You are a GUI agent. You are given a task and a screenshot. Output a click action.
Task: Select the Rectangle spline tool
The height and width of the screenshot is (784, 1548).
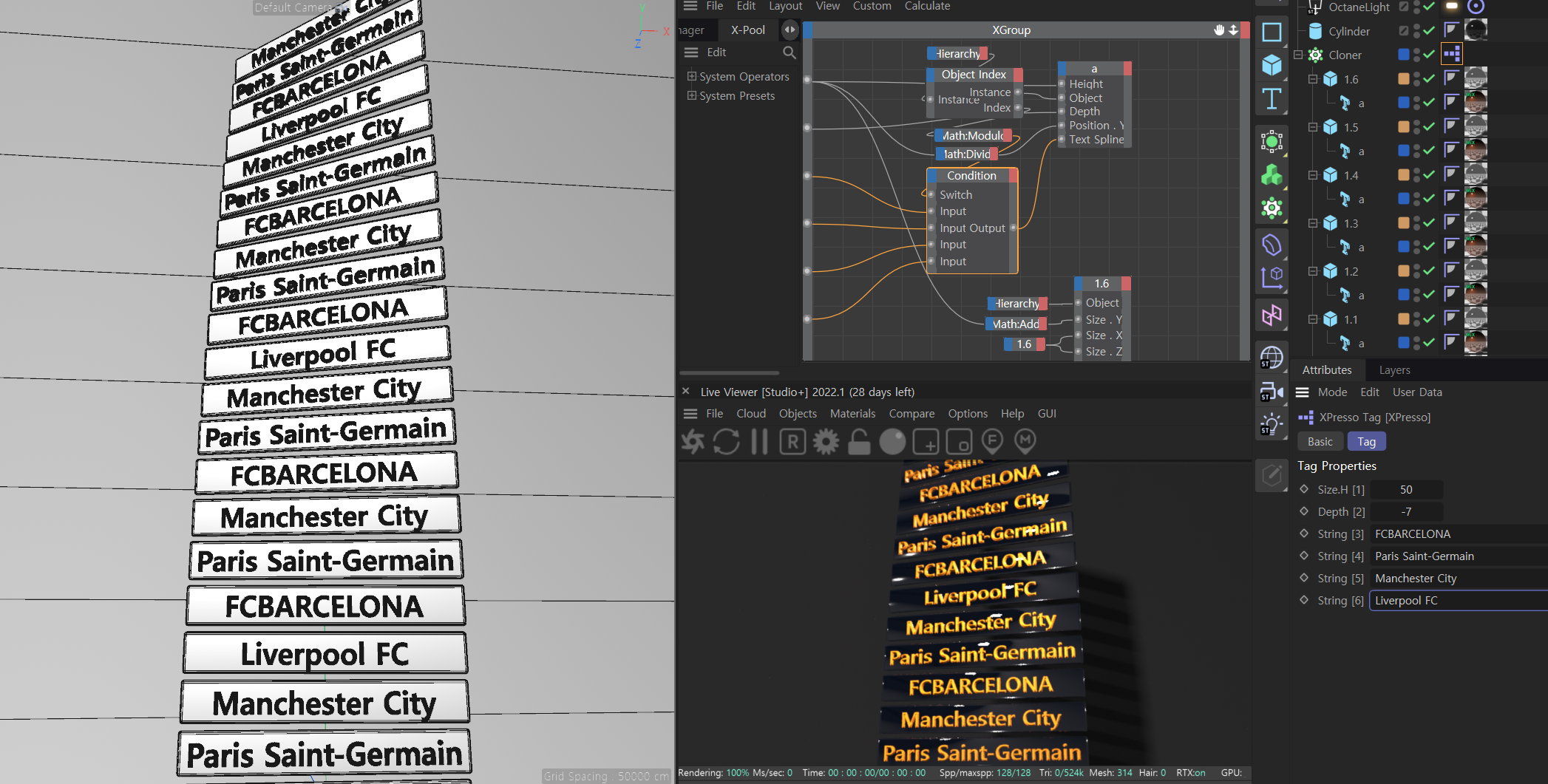pos(1272,32)
